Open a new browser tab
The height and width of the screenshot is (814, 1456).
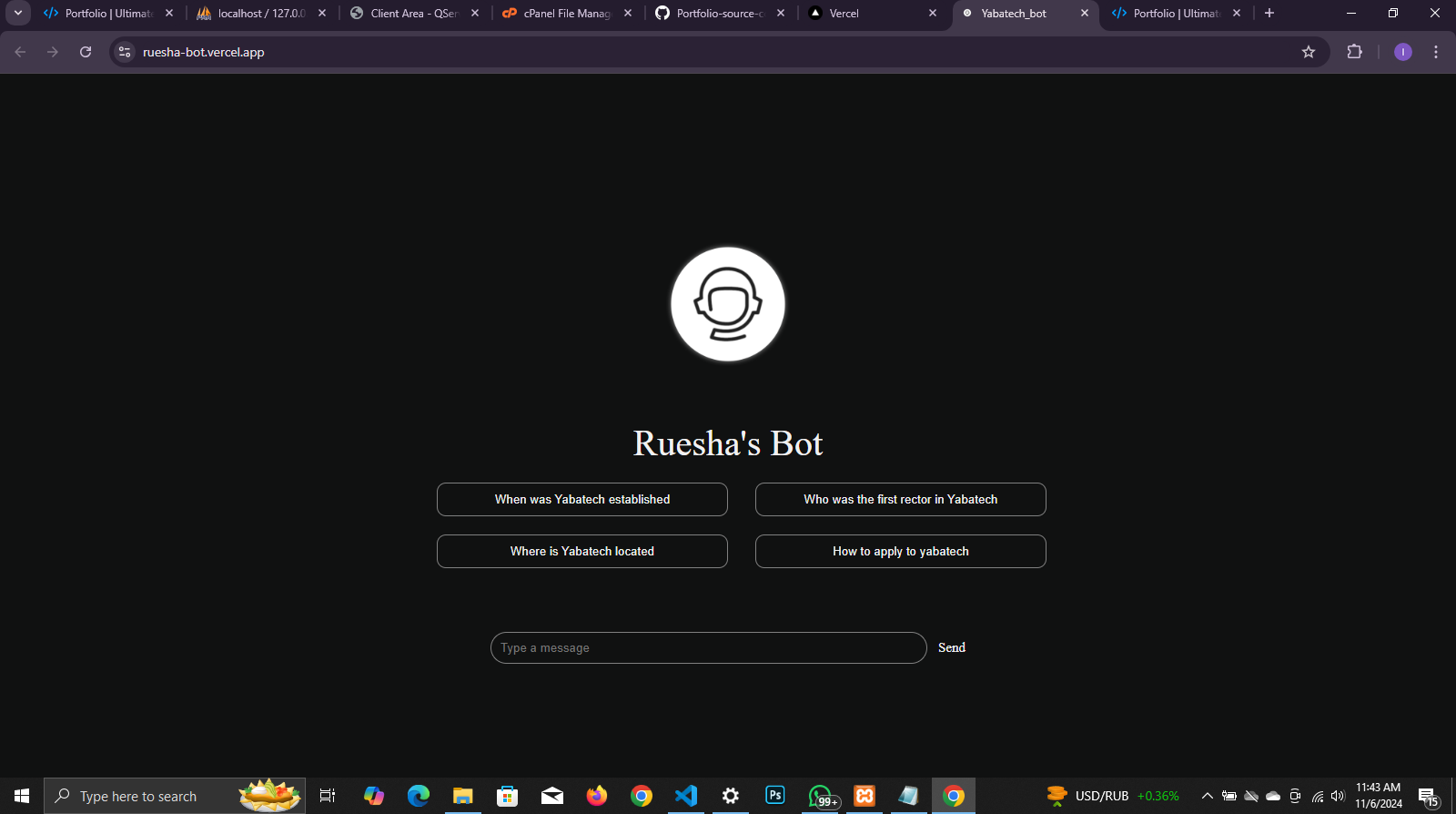pyautogui.click(x=1269, y=13)
